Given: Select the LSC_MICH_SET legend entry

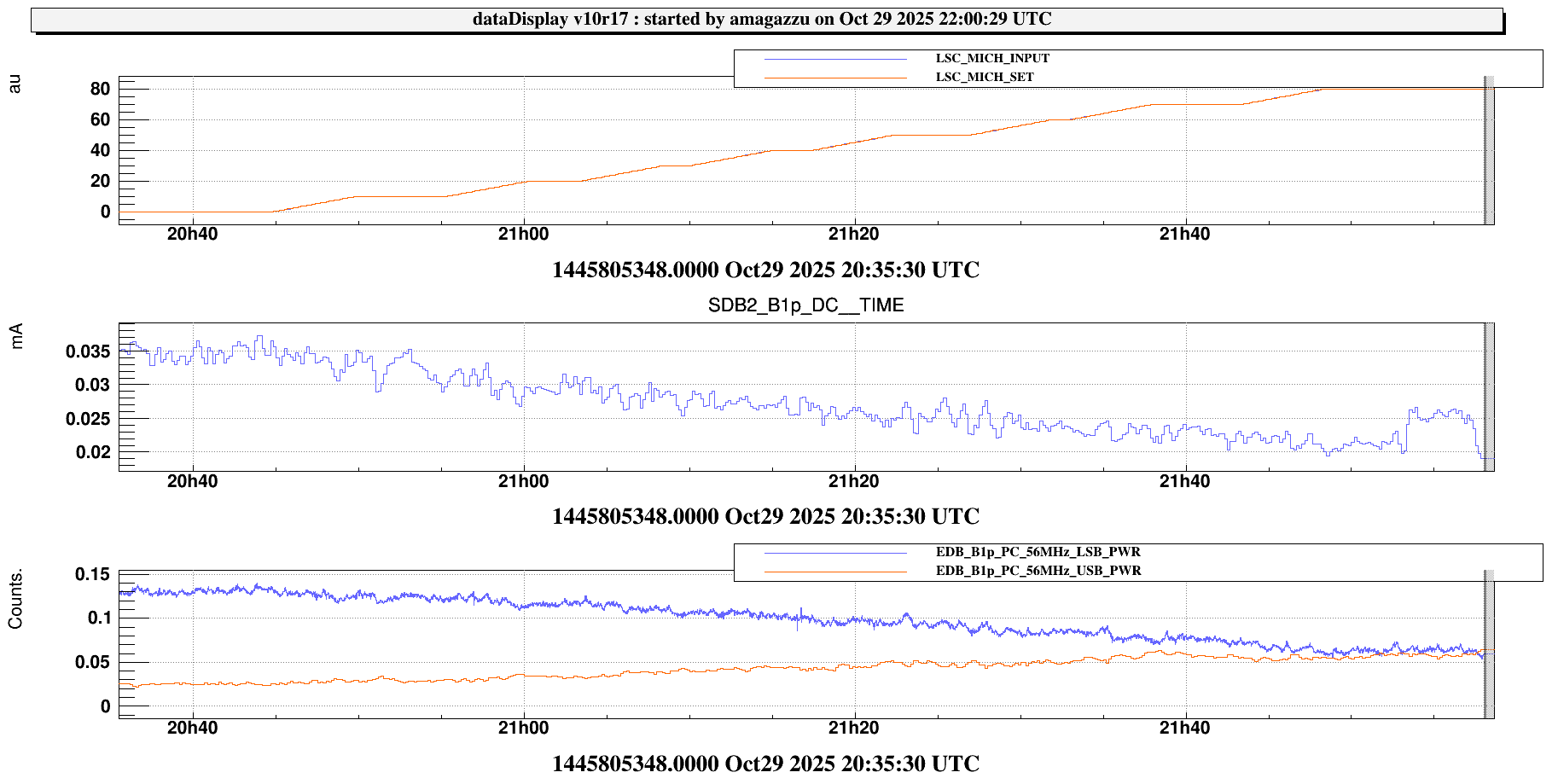Looking at the screenshot, I should pyautogui.click(x=984, y=78).
